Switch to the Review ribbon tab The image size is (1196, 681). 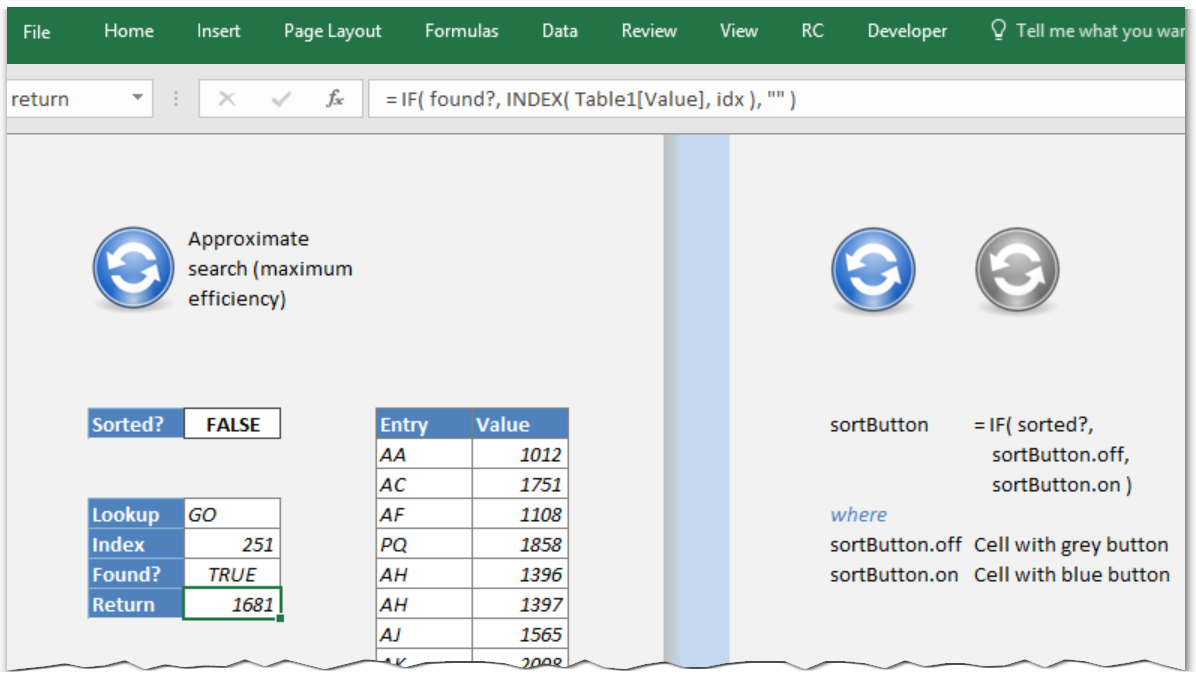[x=648, y=31]
